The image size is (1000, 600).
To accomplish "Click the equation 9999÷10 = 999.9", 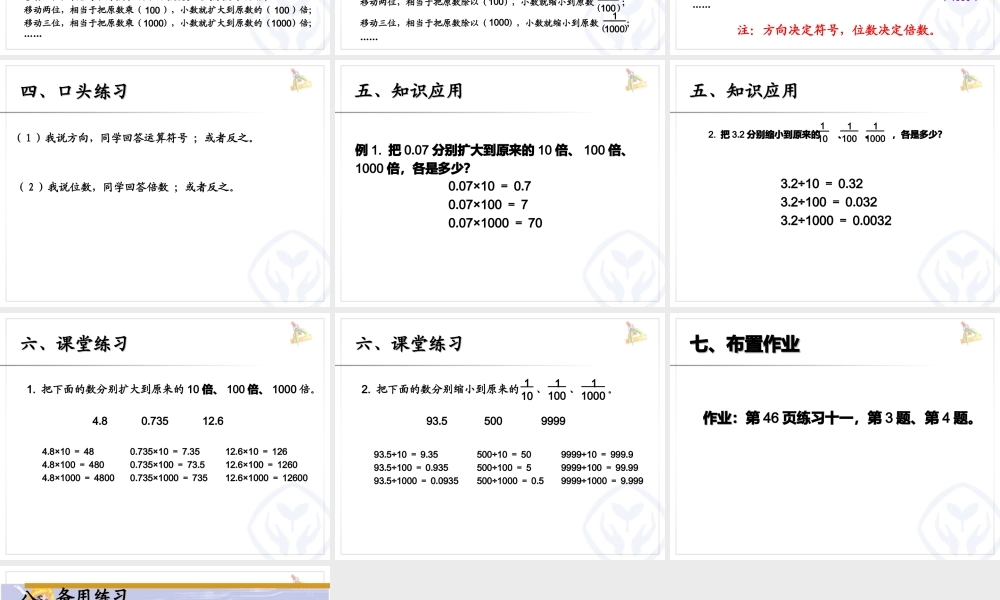I will pyautogui.click(x=597, y=455).
